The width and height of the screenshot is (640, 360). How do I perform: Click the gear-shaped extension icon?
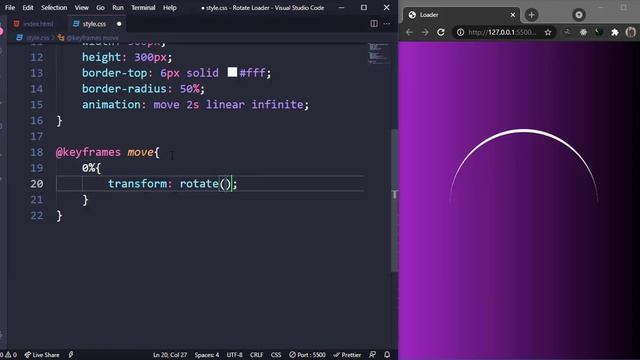[583, 32]
